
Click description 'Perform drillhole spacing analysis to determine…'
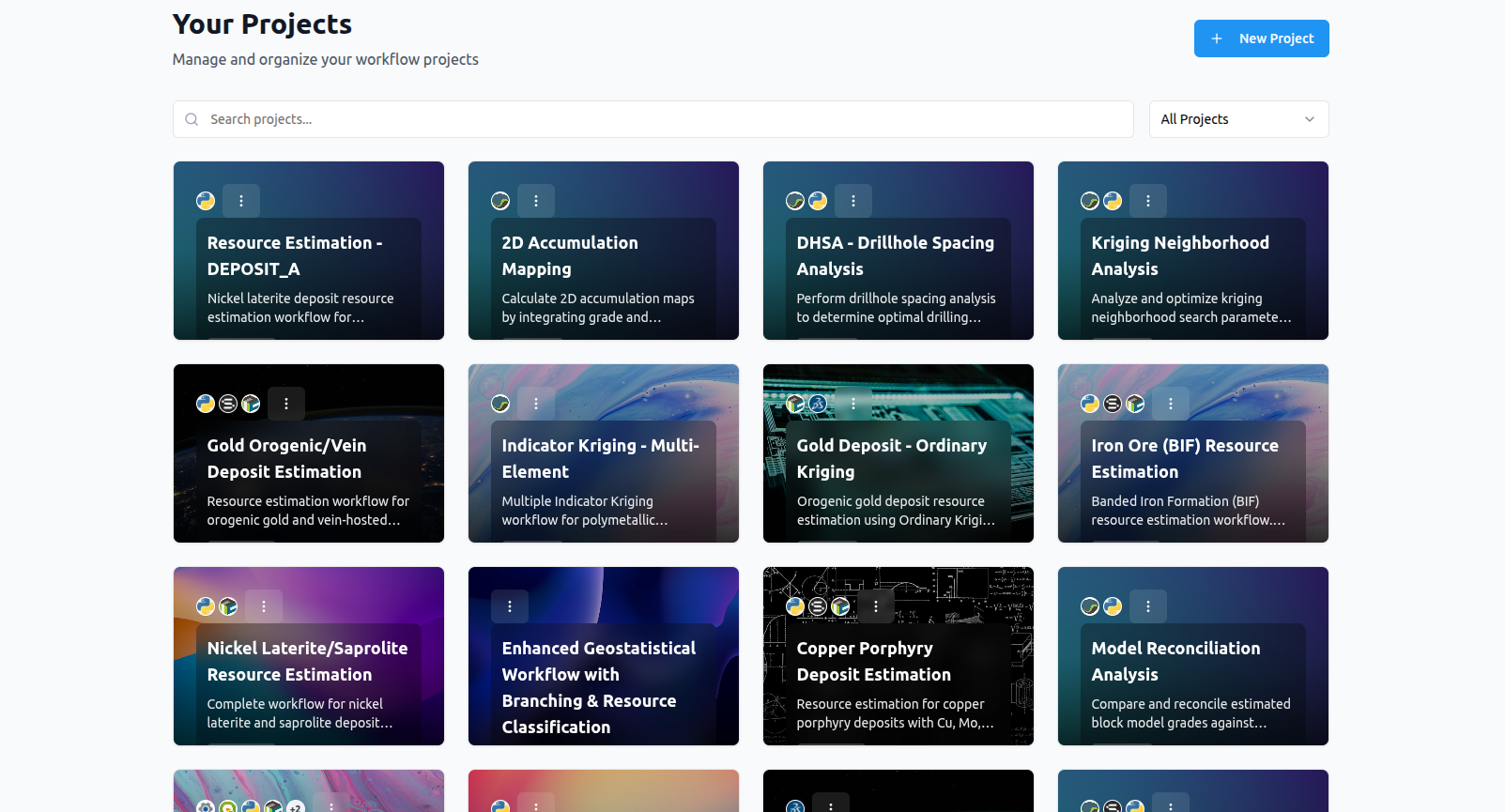(x=896, y=308)
